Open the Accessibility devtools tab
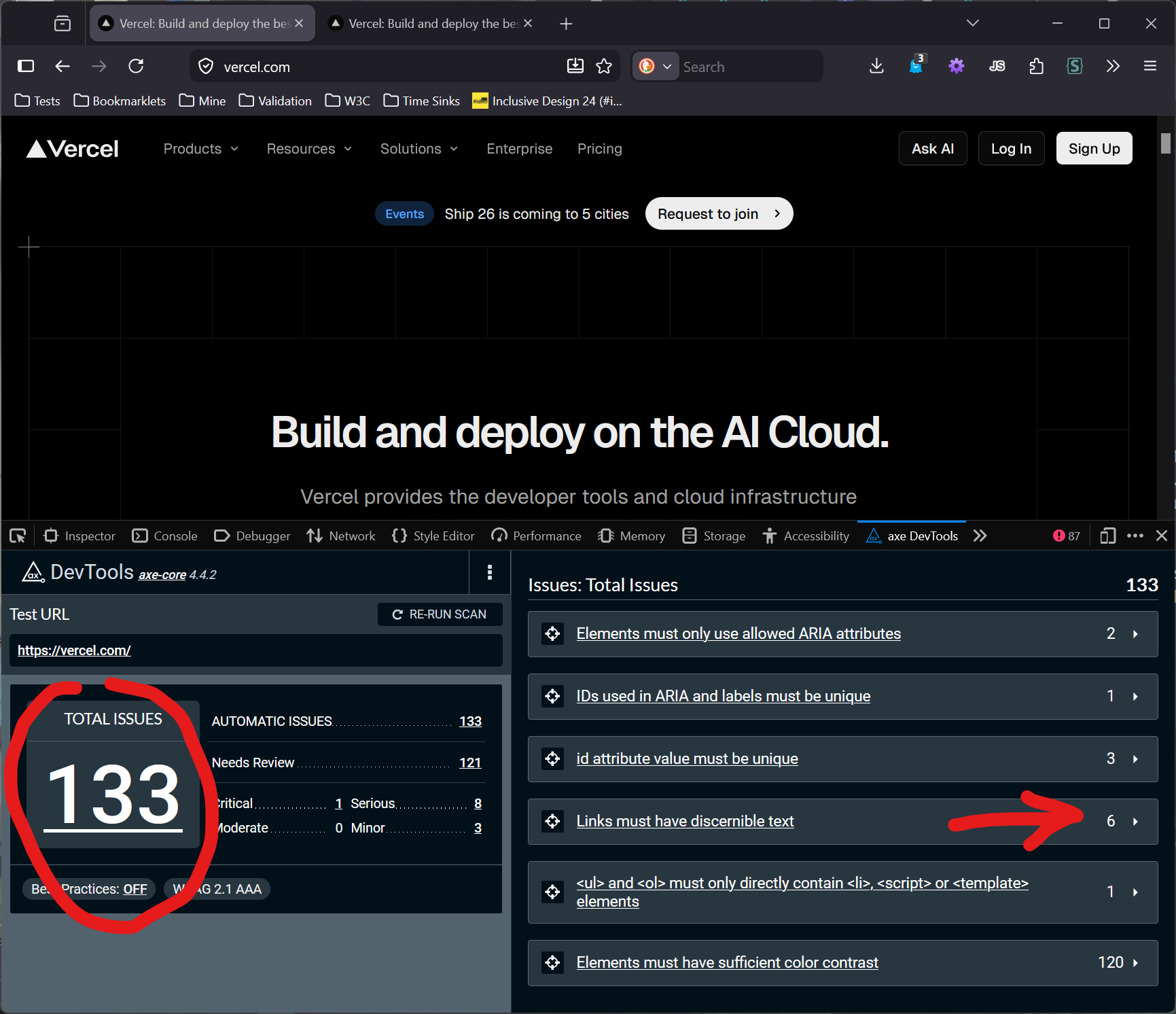The image size is (1176, 1014). pyautogui.click(x=806, y=536)
